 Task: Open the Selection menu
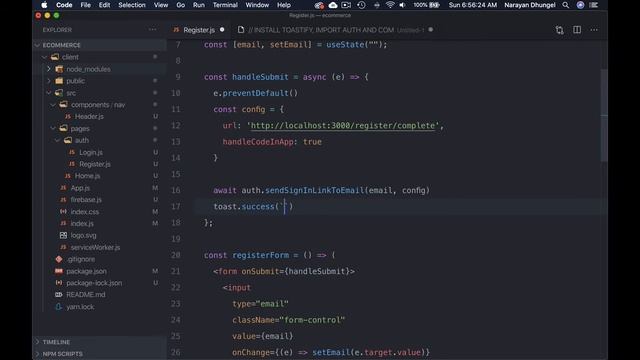point(132,5)
